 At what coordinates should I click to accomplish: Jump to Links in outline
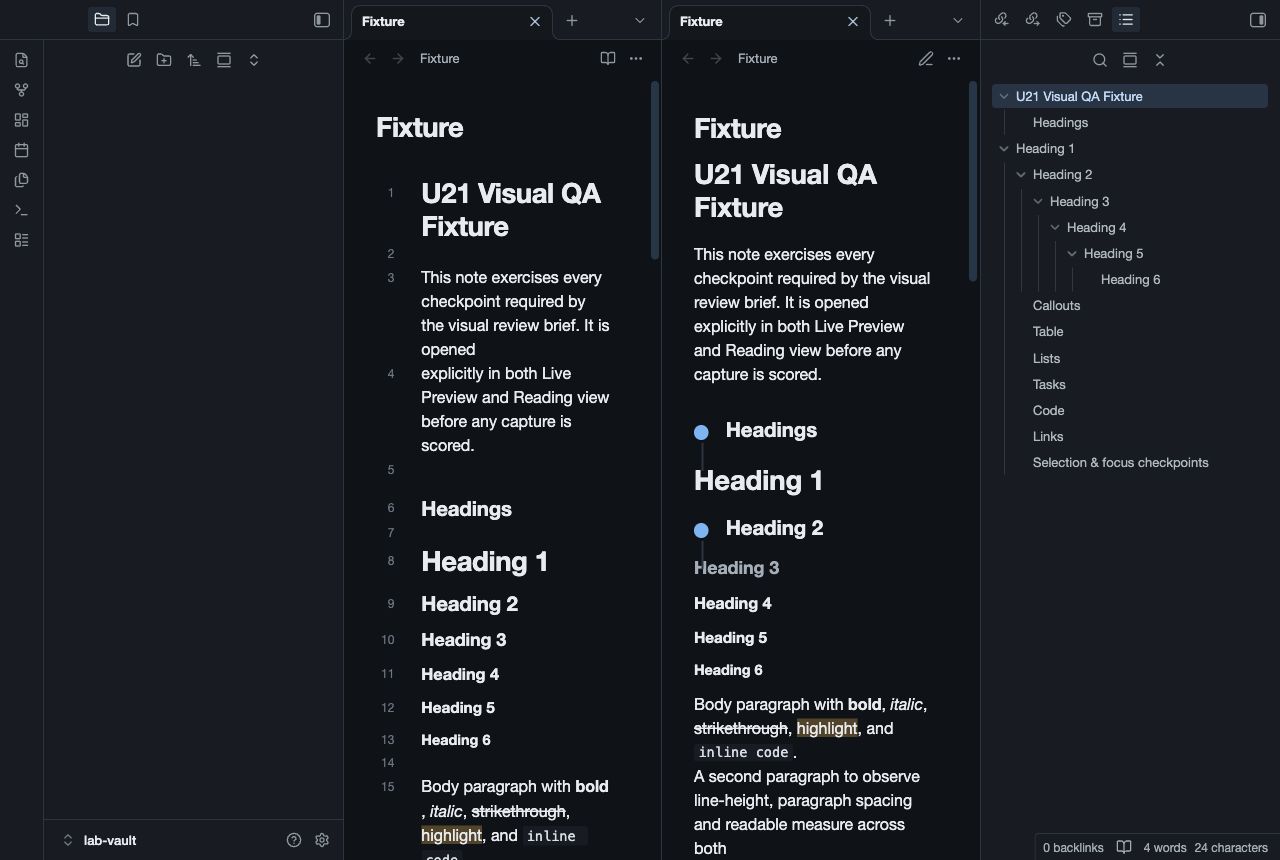click(x=1048, y=436)
